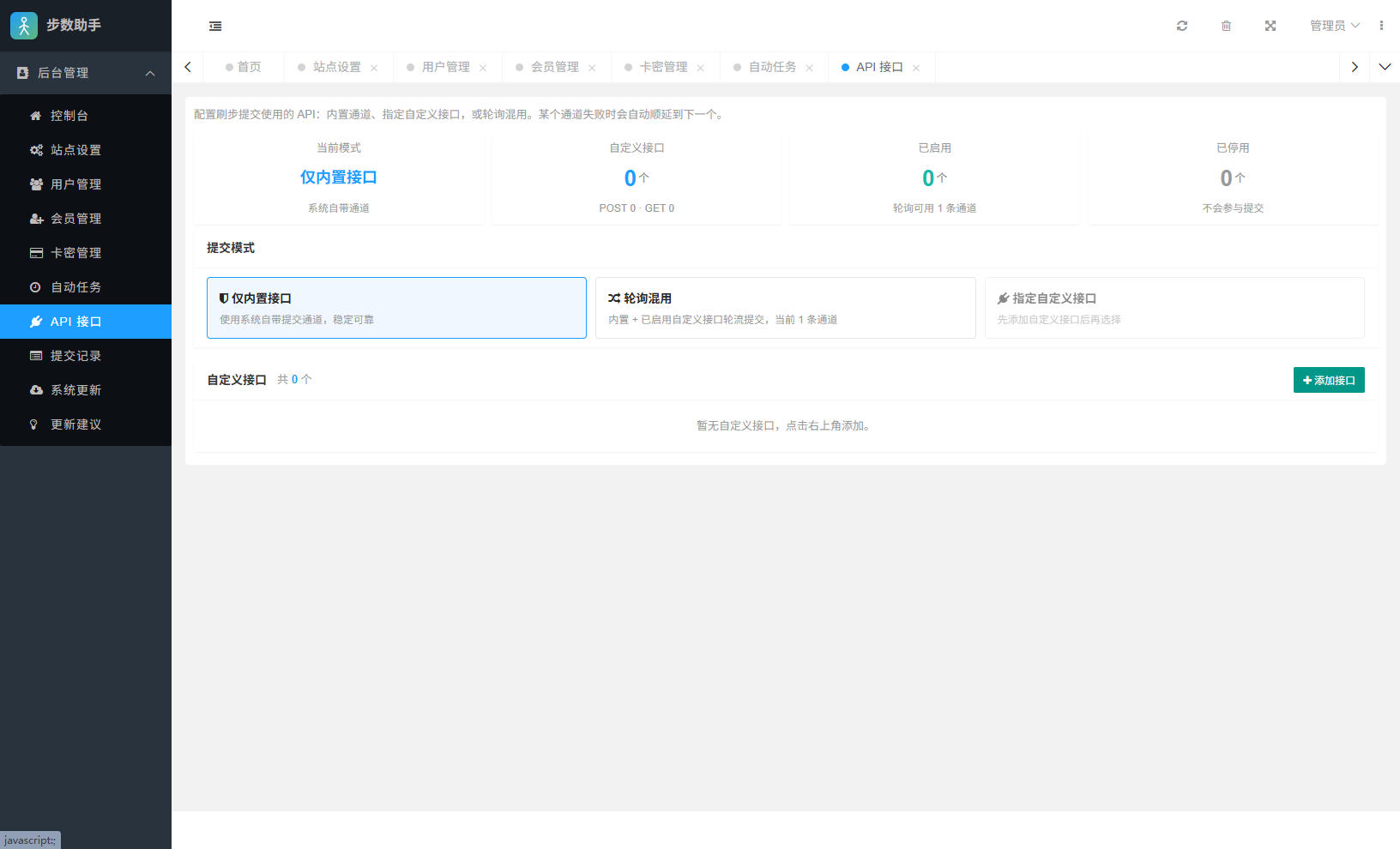Open the vertical dots more menu
This screenshot has width=1400, height=849.
pos(1381,26)
